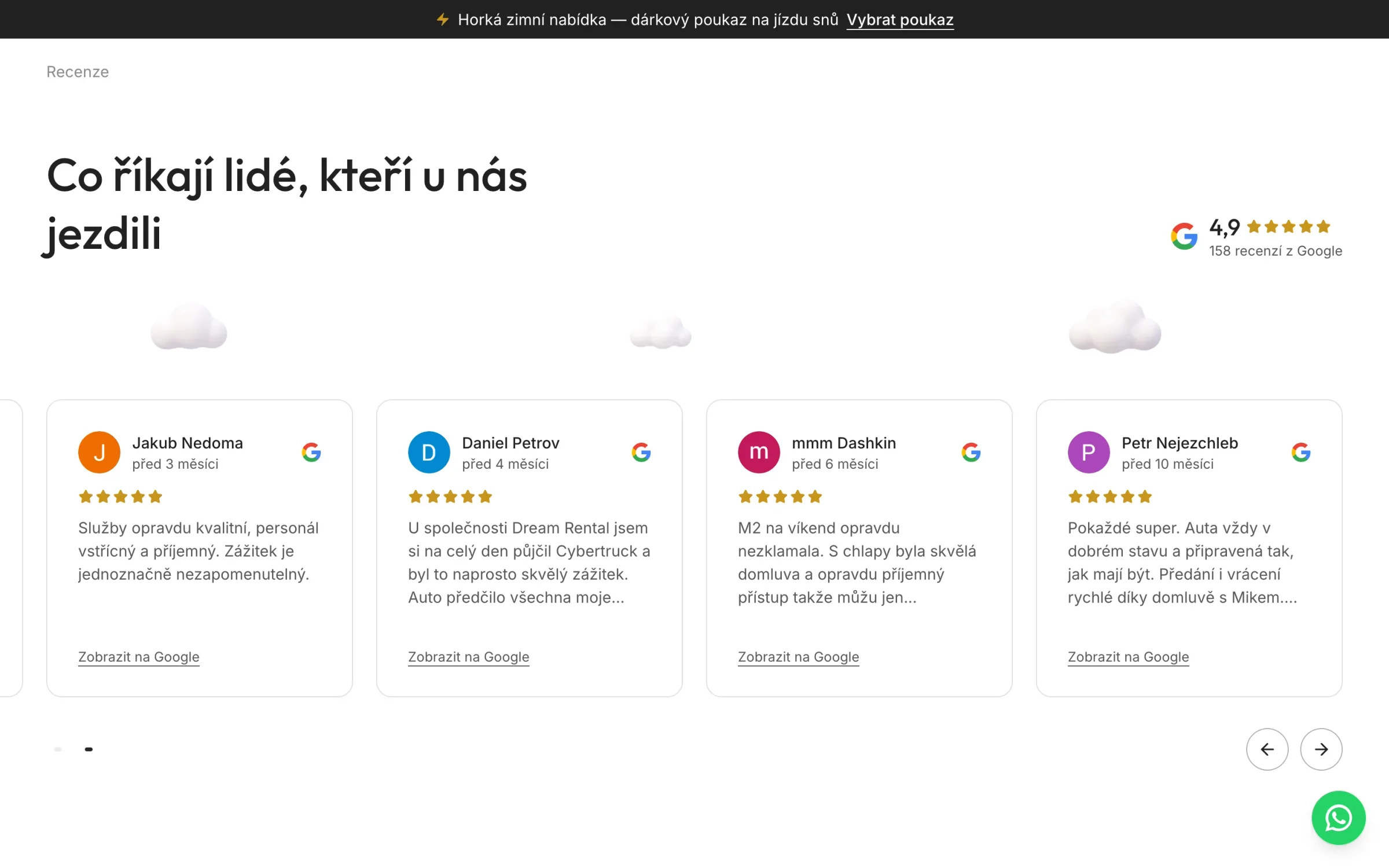Select the active second carousel pagination dot
This screenshot has width=1389, height=868.
click(x=89, y=749)
